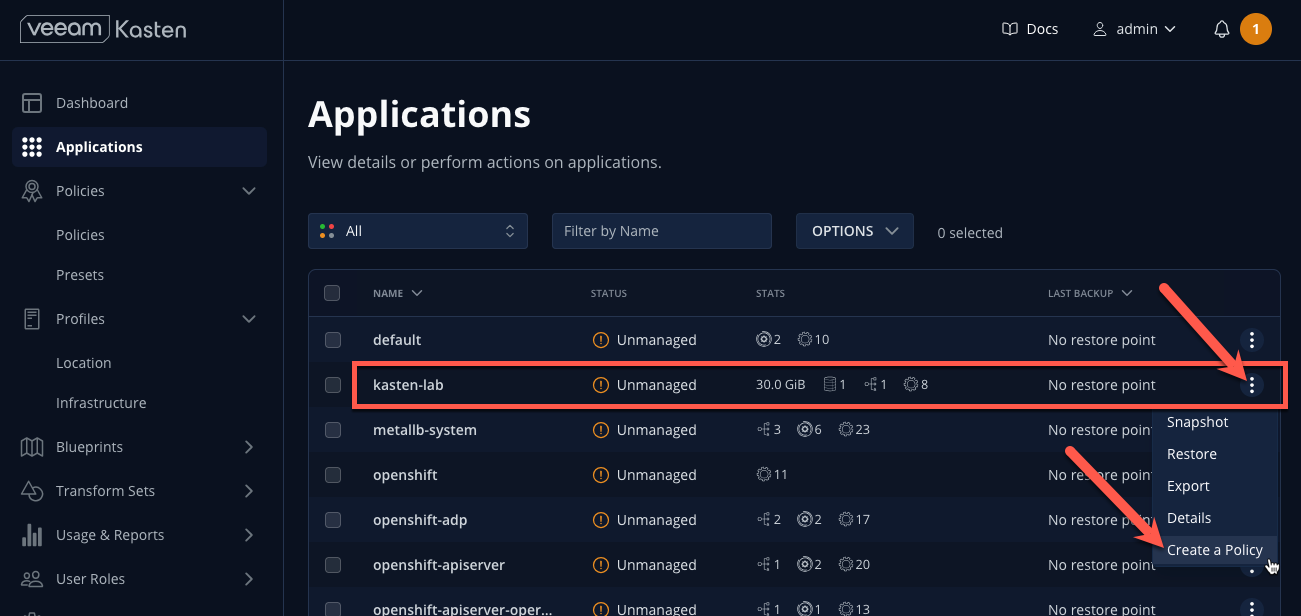This screenshot has width=1301, height=616.
Task: Open kasten-lab three-dot actions menu
Action: tap(1252, 385)
